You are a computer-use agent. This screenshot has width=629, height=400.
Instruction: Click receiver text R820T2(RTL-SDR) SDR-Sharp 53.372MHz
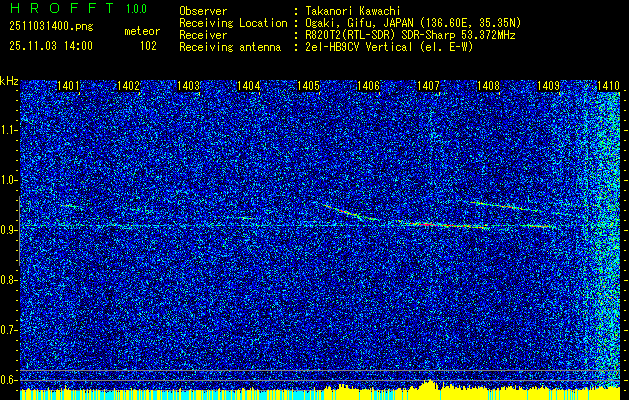click(410, 35)
